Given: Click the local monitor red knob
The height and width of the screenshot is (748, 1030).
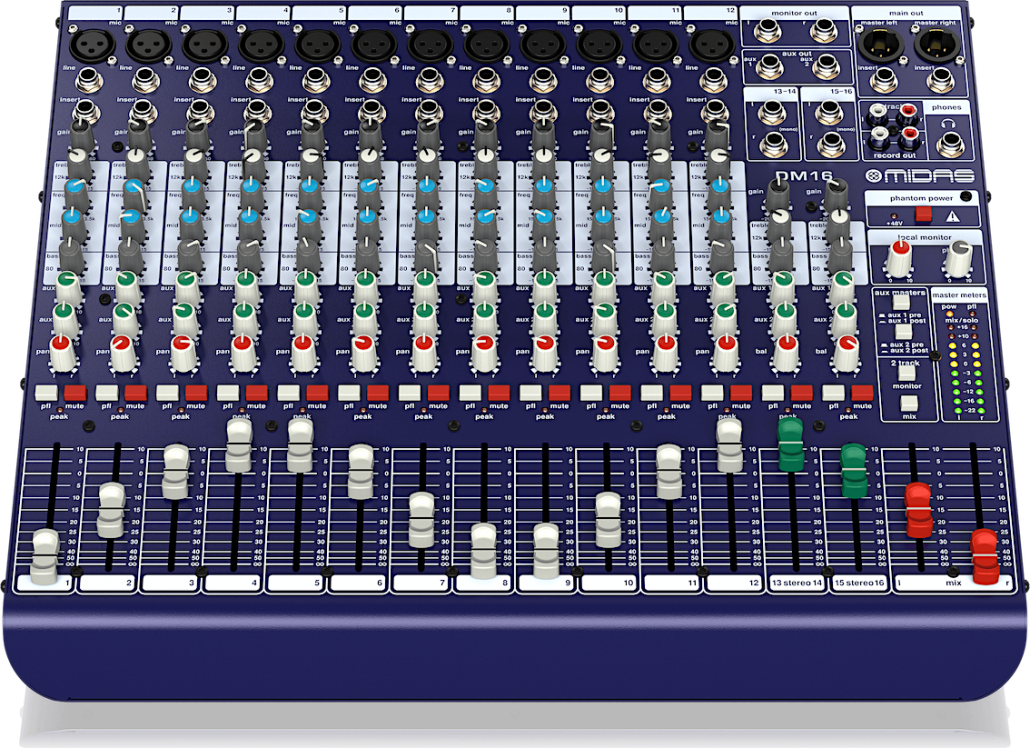Looking at the screenshot, I should tap(896, 260).
